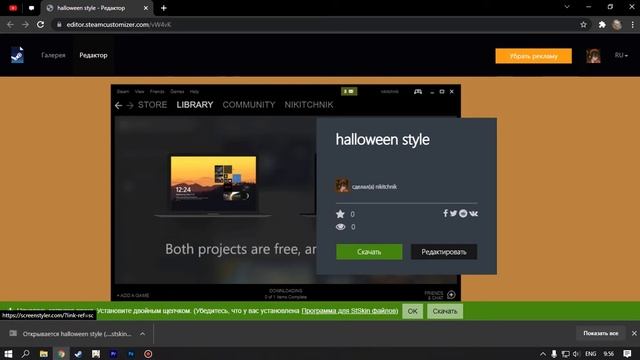Click the microphone tray icon
640x360 pixels.
coord(554,354)
